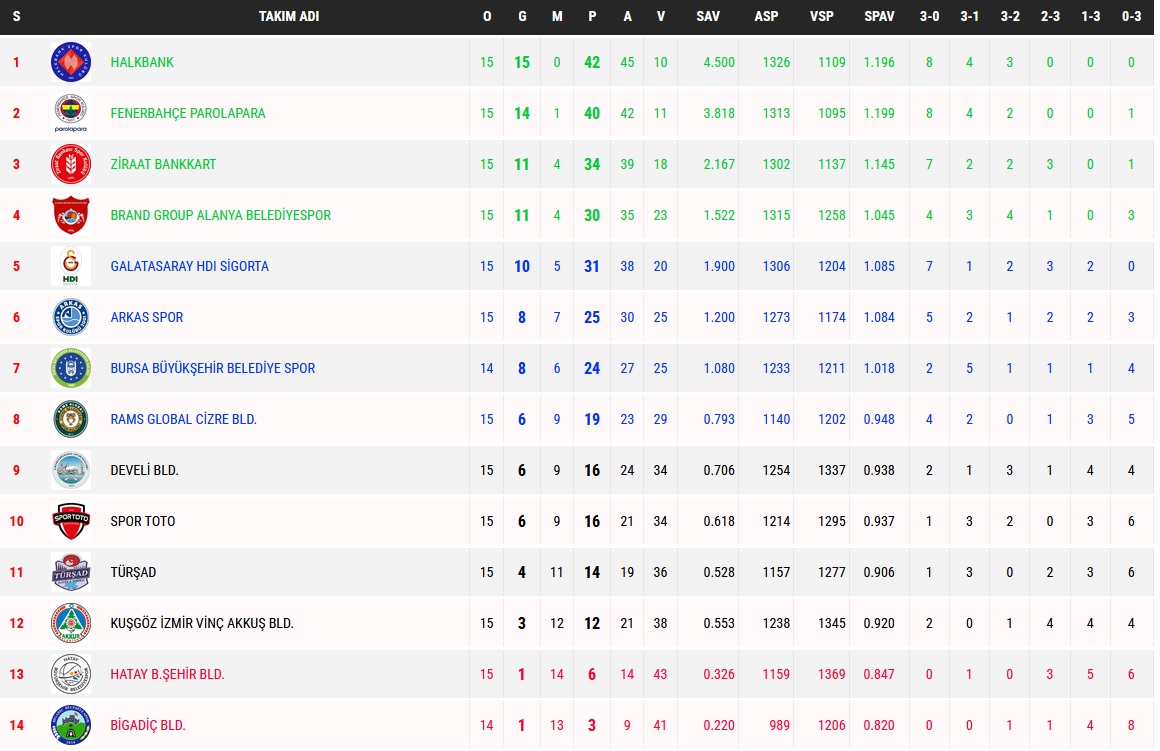Select the Türşad team logo
Viewport: 1160px width, 751px height.
coord(71,572)
